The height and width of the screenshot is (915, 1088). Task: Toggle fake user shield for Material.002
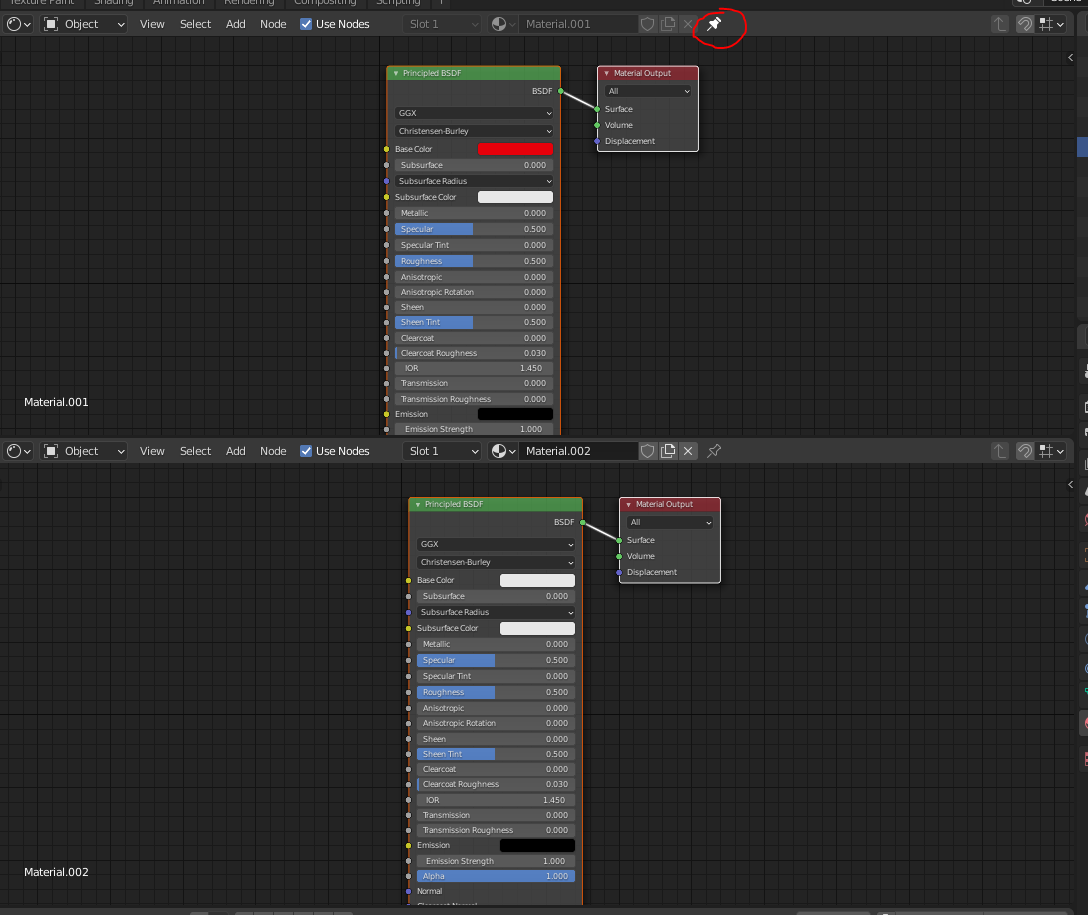click(x=647, y=451)
